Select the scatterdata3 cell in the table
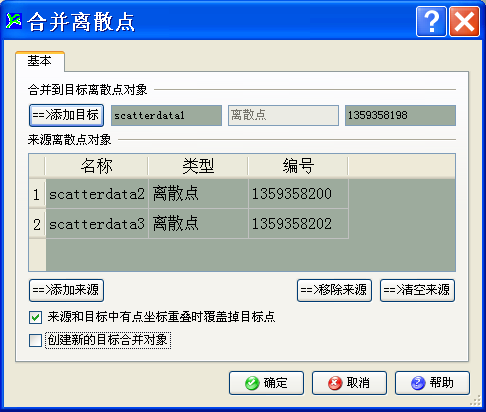The image size is (486, 412). (x=97, y=224)
